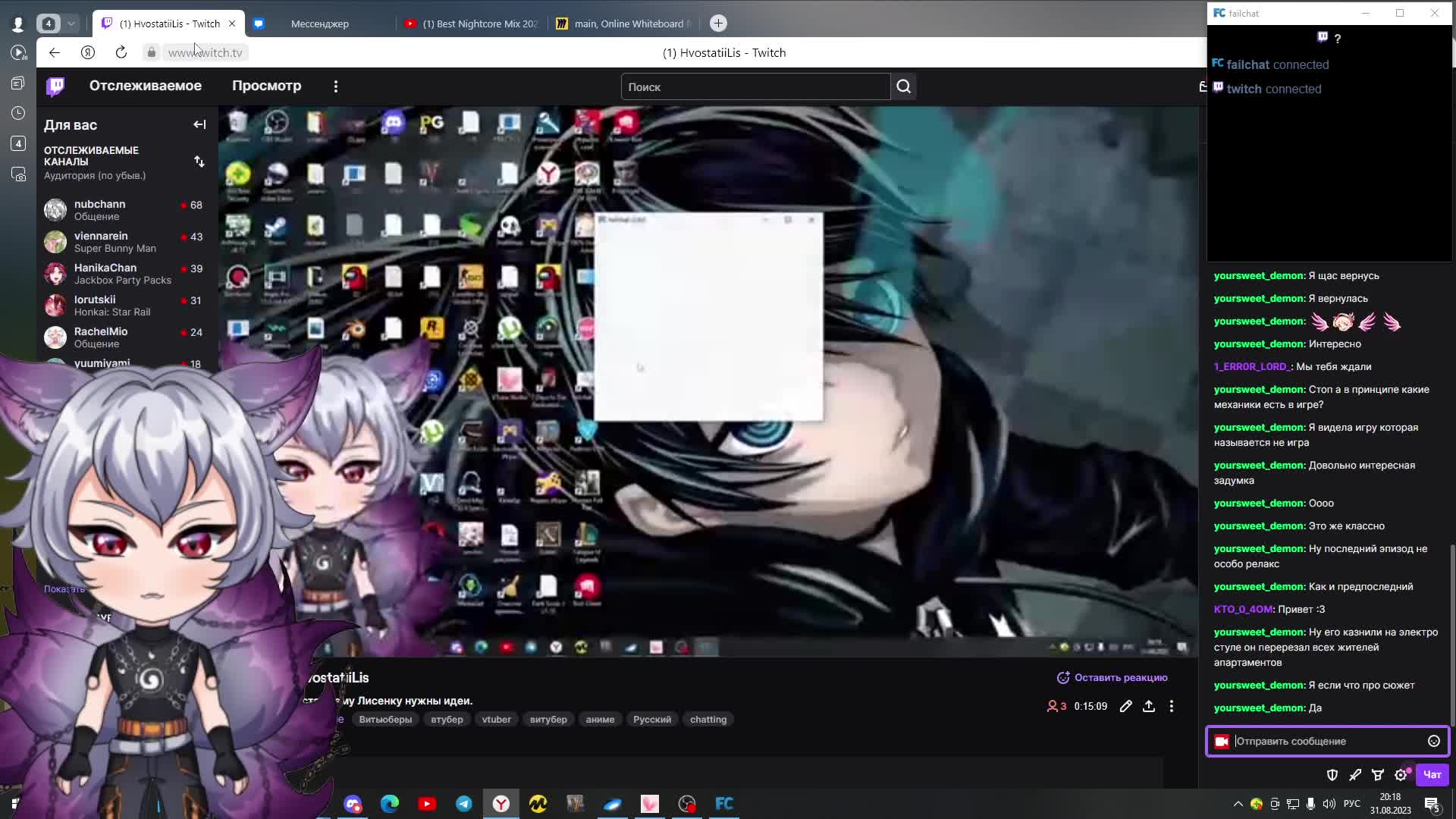Open Telegram from the taskbar
Viewport: 1456px width, 819px height.
pos(464,804)
